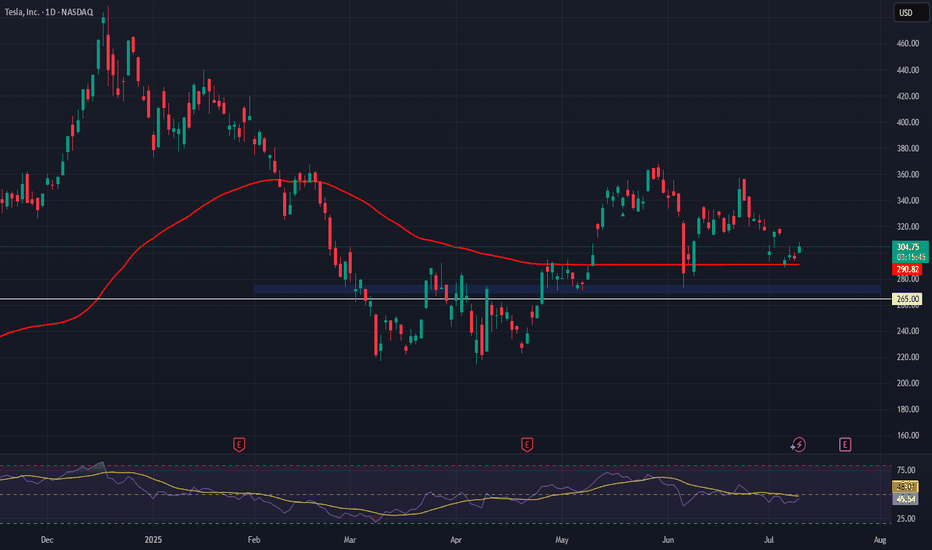
Task: Click the 48.01 RSI average value label
Action: coord(906,487)
